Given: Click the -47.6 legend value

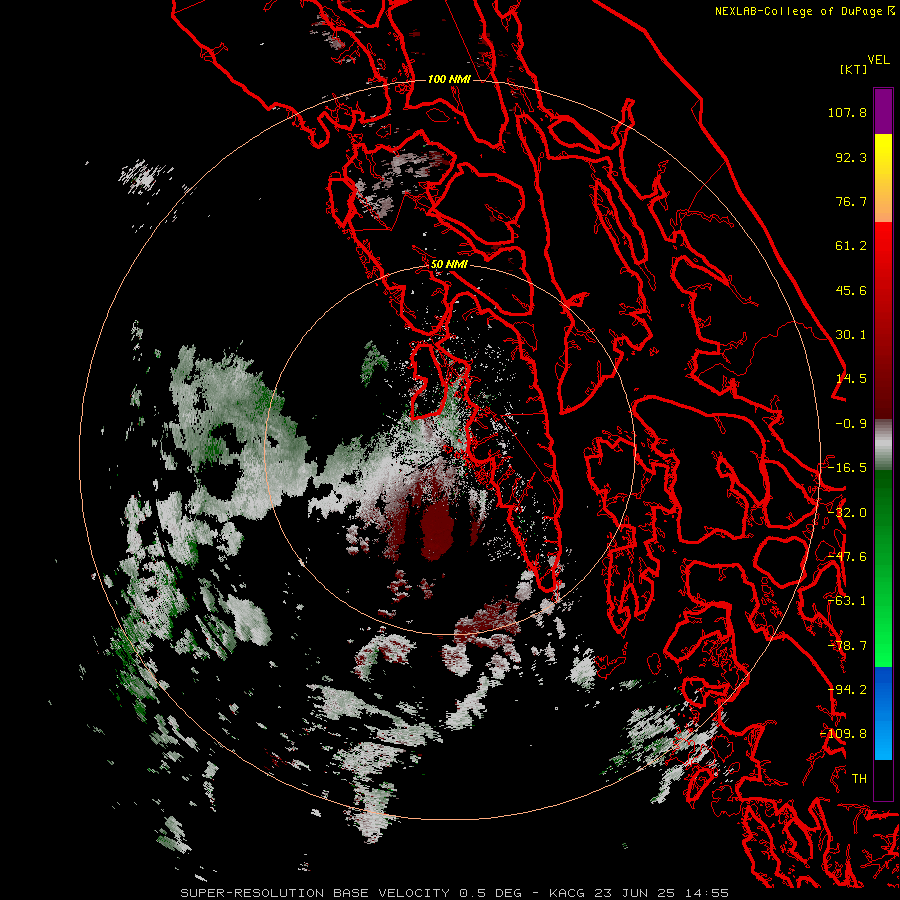Looking at the screenshot, I should tap(847, 557).
